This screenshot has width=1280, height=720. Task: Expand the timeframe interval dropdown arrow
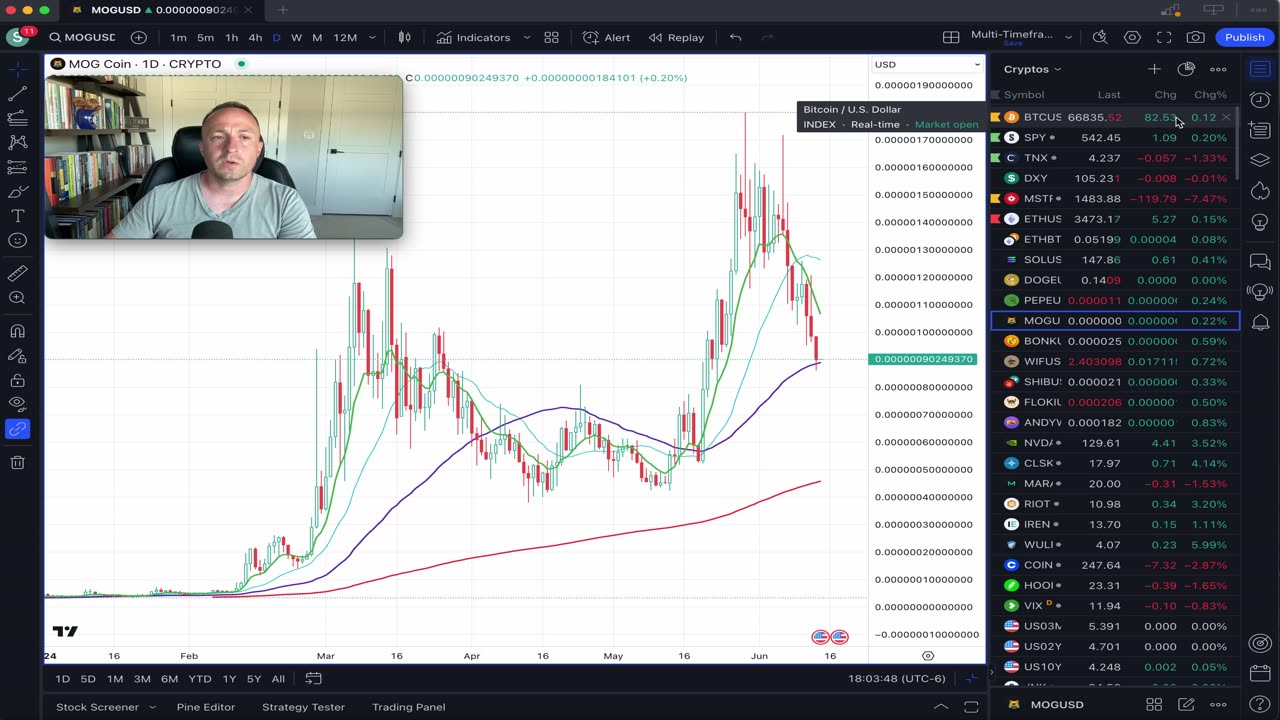click(x=372, y=37)
